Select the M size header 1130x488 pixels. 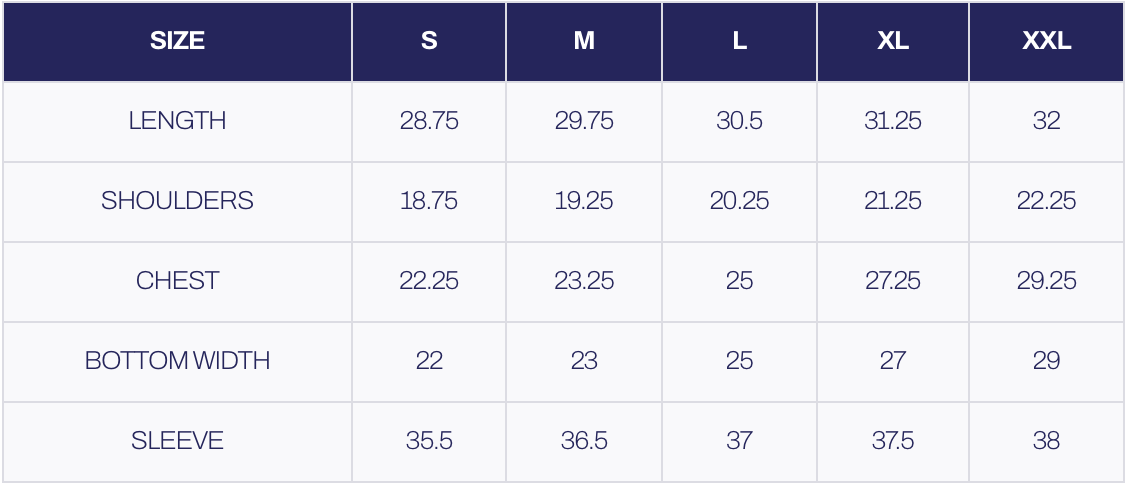point(584,41)
